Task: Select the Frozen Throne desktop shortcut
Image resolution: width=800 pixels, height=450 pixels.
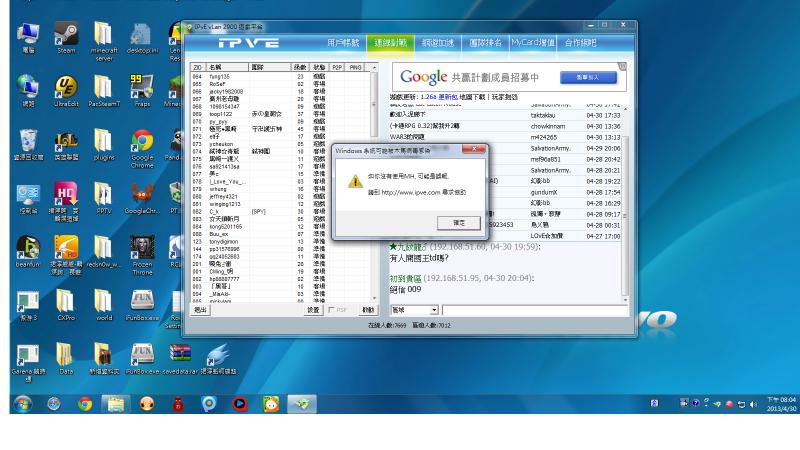Action: pos(142,255)
